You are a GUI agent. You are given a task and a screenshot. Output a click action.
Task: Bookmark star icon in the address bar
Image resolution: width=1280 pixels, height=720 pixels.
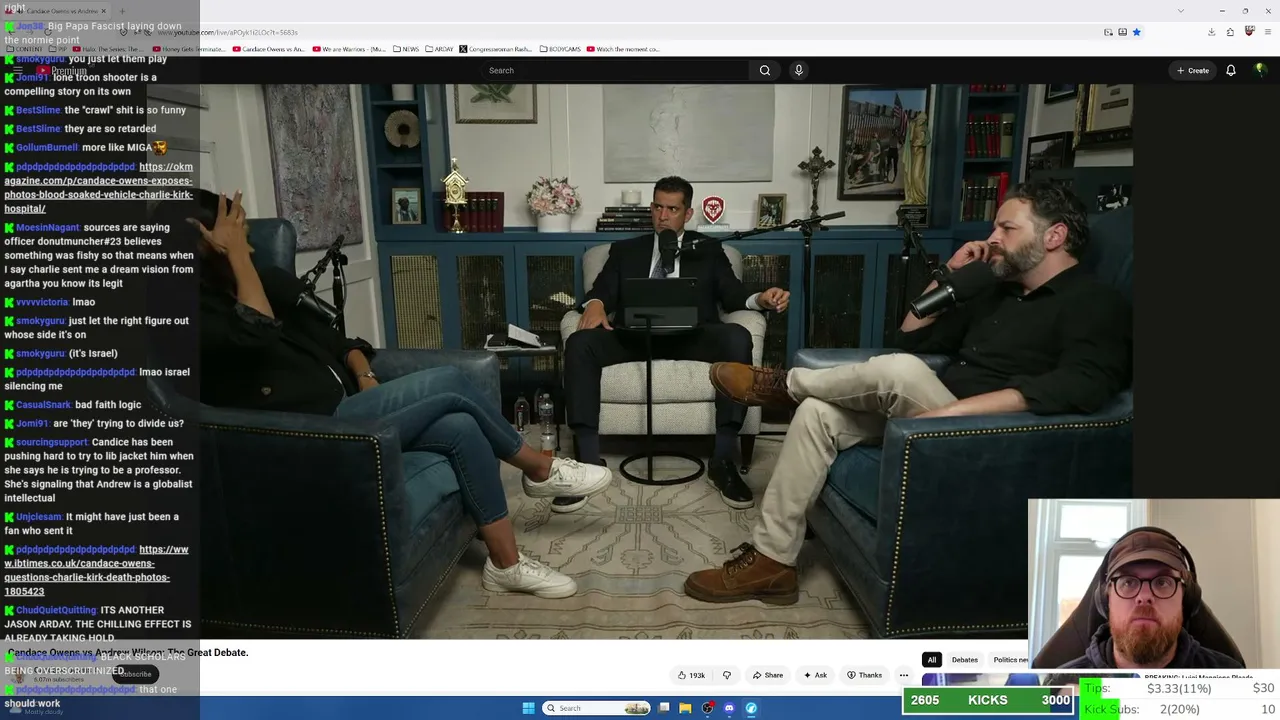click(x=1136, y=32)
